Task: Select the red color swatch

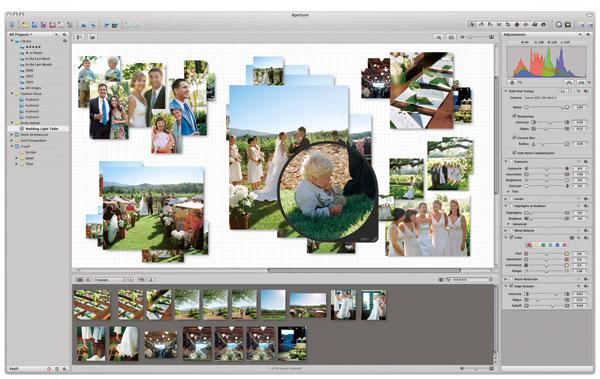Action: [529, 245]
